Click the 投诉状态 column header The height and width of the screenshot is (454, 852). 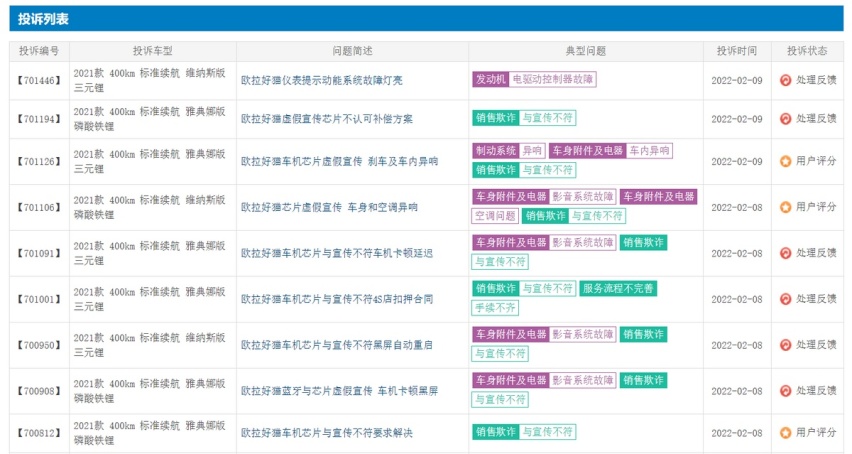pyautogui.click(x=807, y=51)
